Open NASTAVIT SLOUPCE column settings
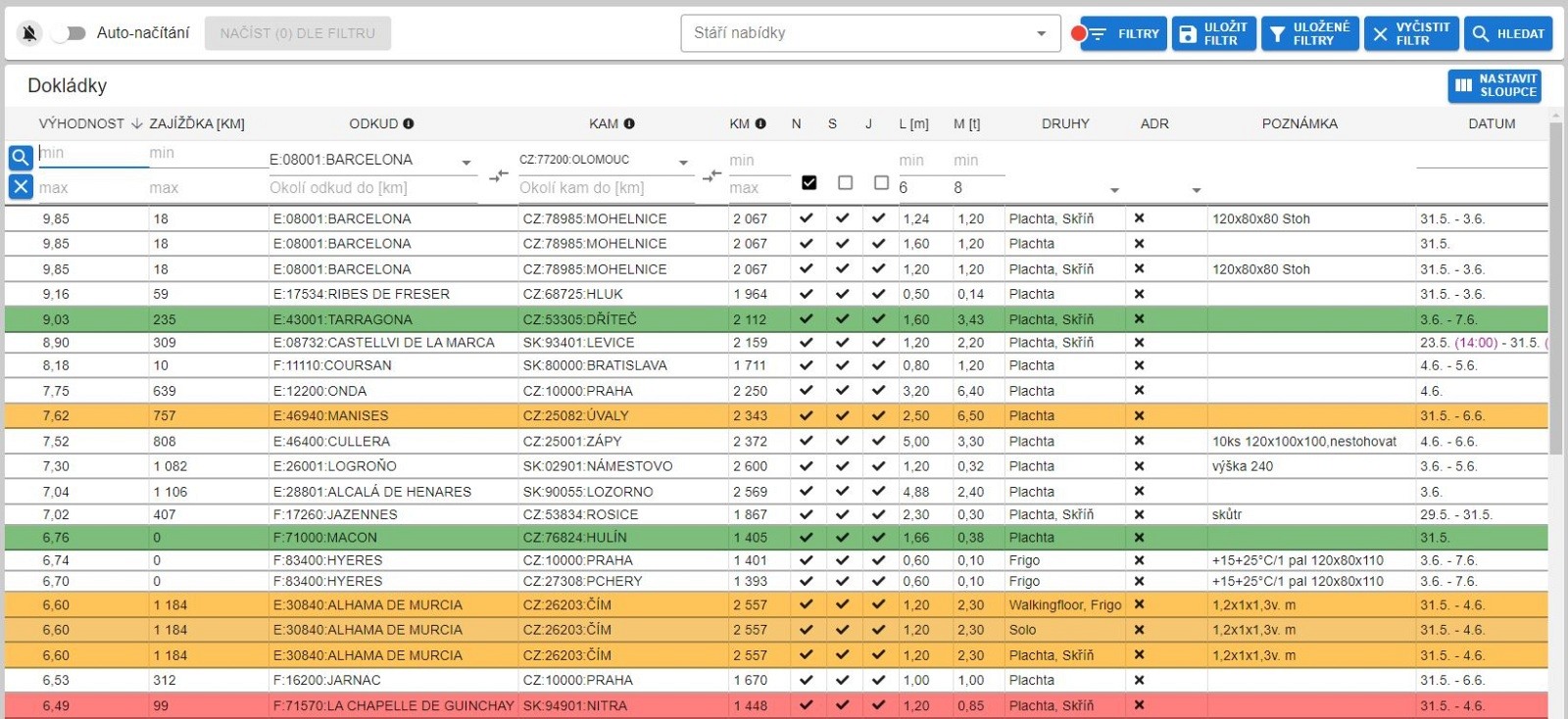Image resolution: width=1568 pixels, height=719 pixels. click(x=1494, y=85)
